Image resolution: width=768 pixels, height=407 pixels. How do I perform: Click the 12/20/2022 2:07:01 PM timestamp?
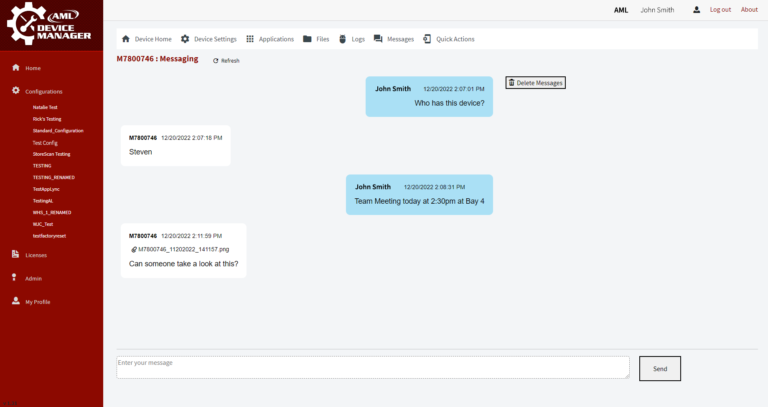(454, 89)
